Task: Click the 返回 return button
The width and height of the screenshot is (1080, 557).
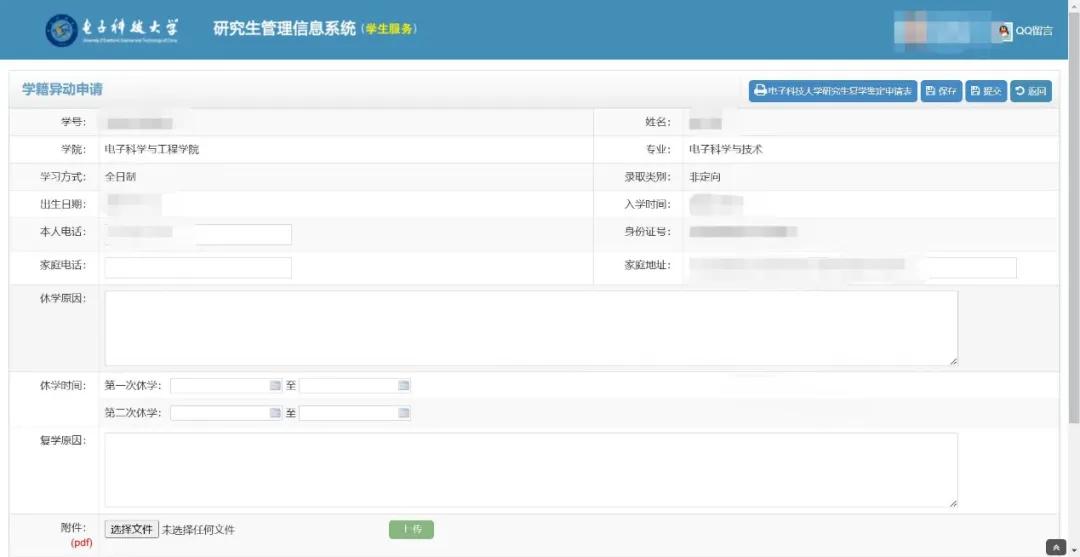Action: (x=1030, y=91)
